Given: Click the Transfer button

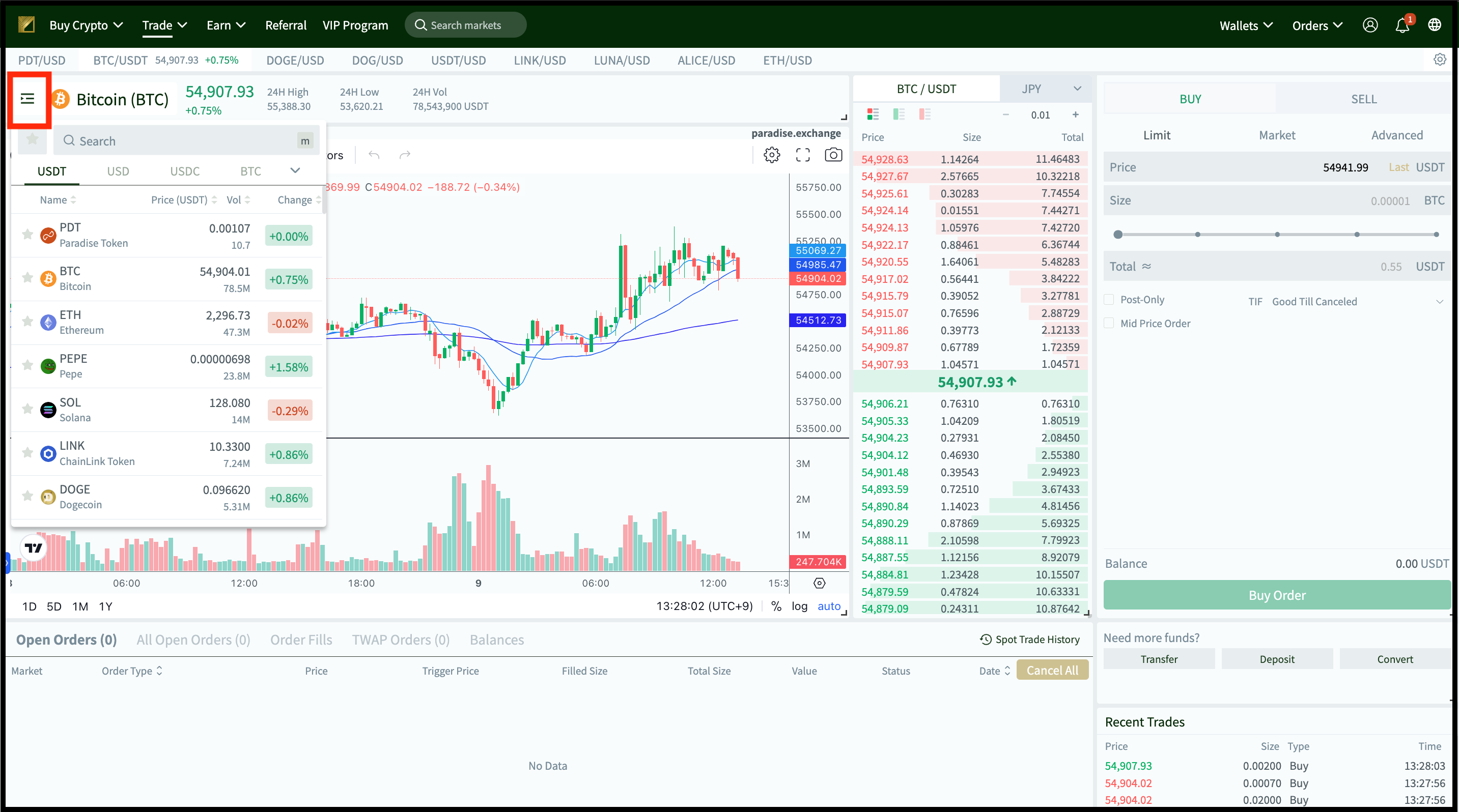Looking at the screenshot, I should (x=1159, y=659).
